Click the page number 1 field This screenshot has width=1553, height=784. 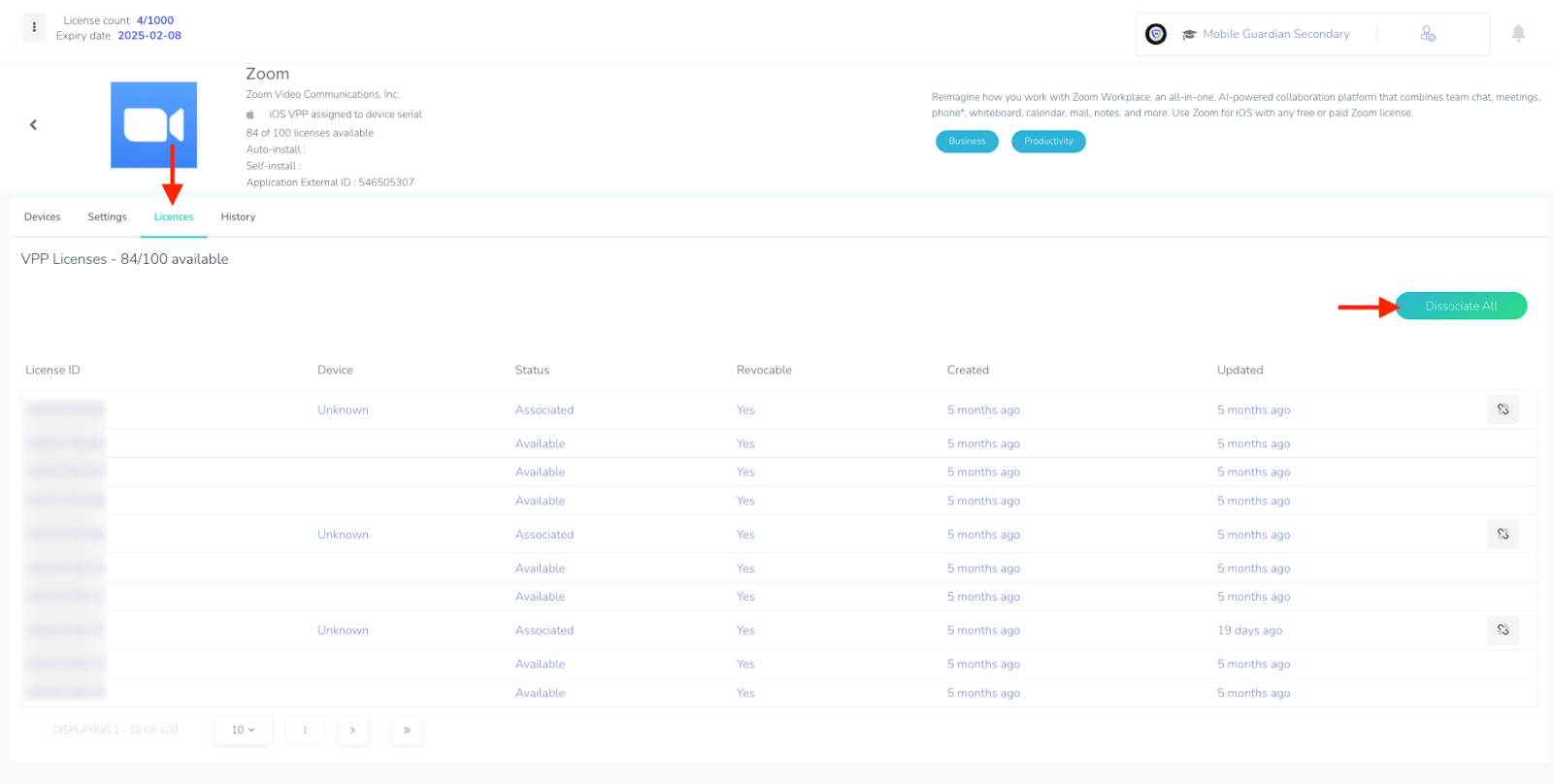point(305,730)
